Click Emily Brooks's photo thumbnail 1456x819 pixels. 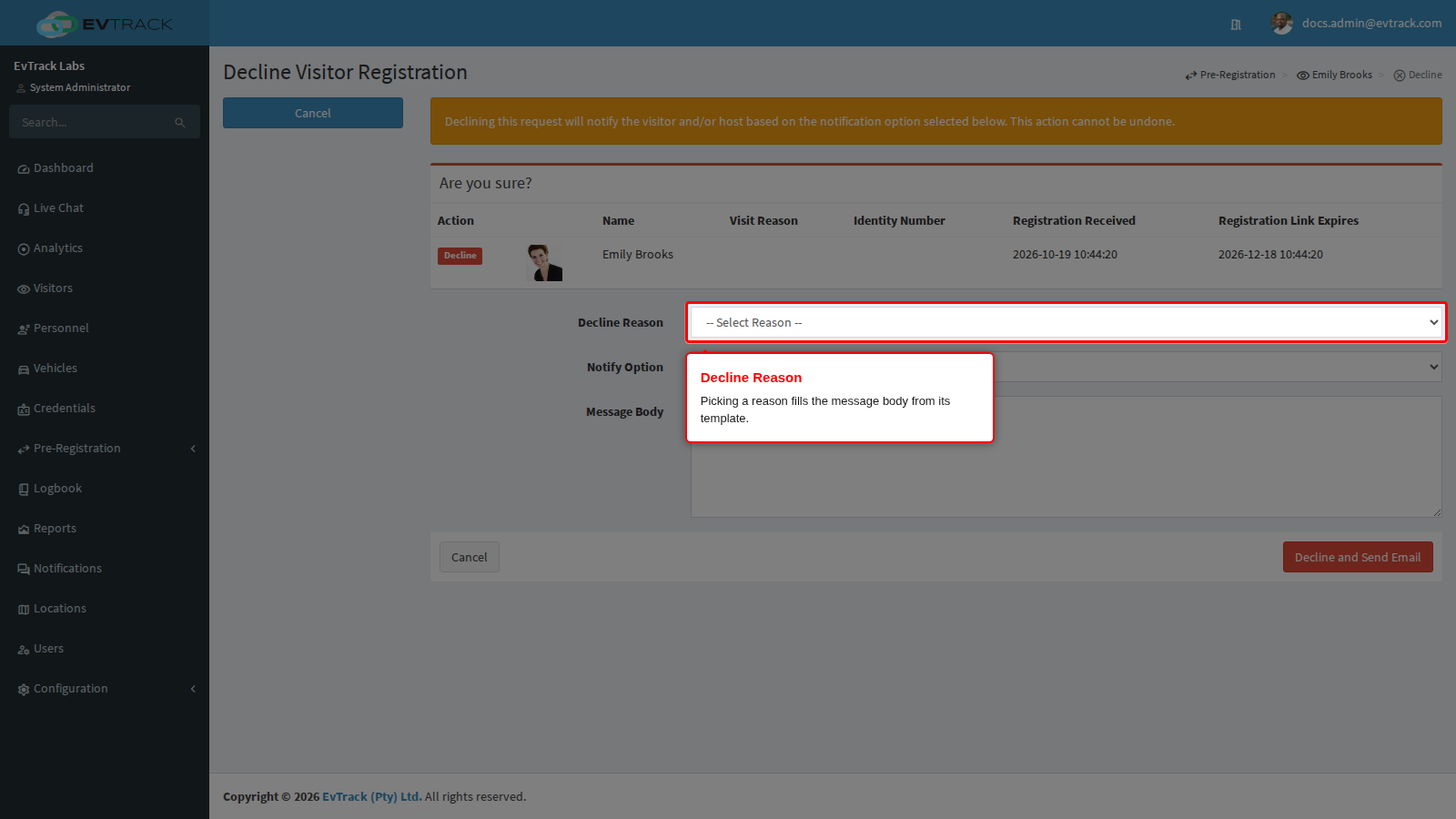[x=545, y=262]
